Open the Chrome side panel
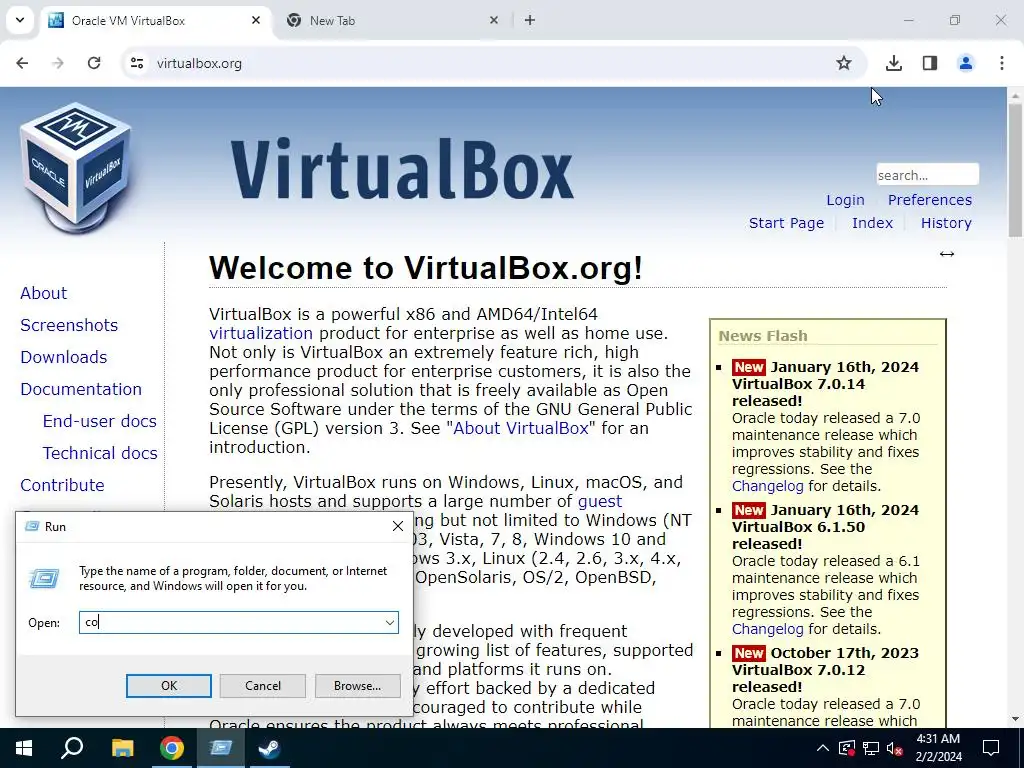1024x768 pixels. [929, 63]
